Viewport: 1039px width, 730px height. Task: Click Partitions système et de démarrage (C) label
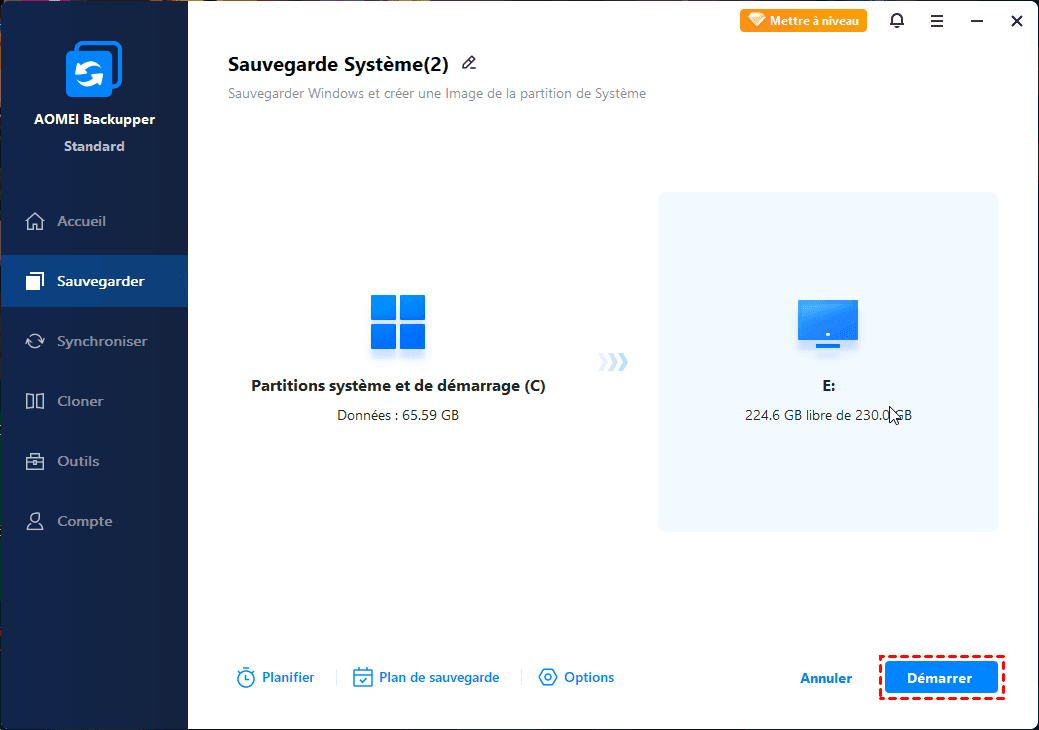pyautogui.click(x=398, y=386)
